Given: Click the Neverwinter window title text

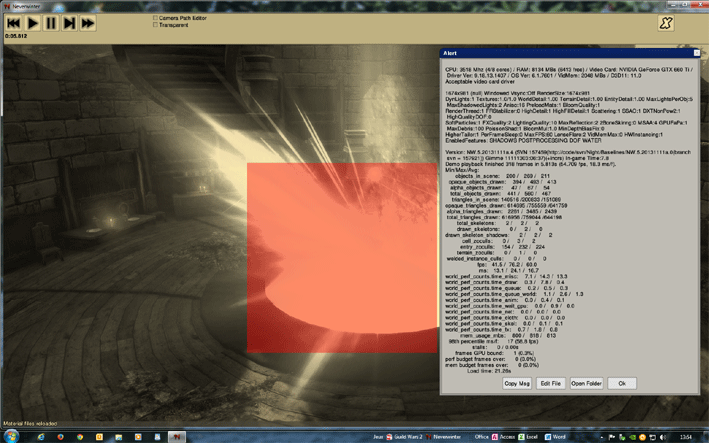Looking at the screenshot, I should pyautogui.click(x=26, y=7).
